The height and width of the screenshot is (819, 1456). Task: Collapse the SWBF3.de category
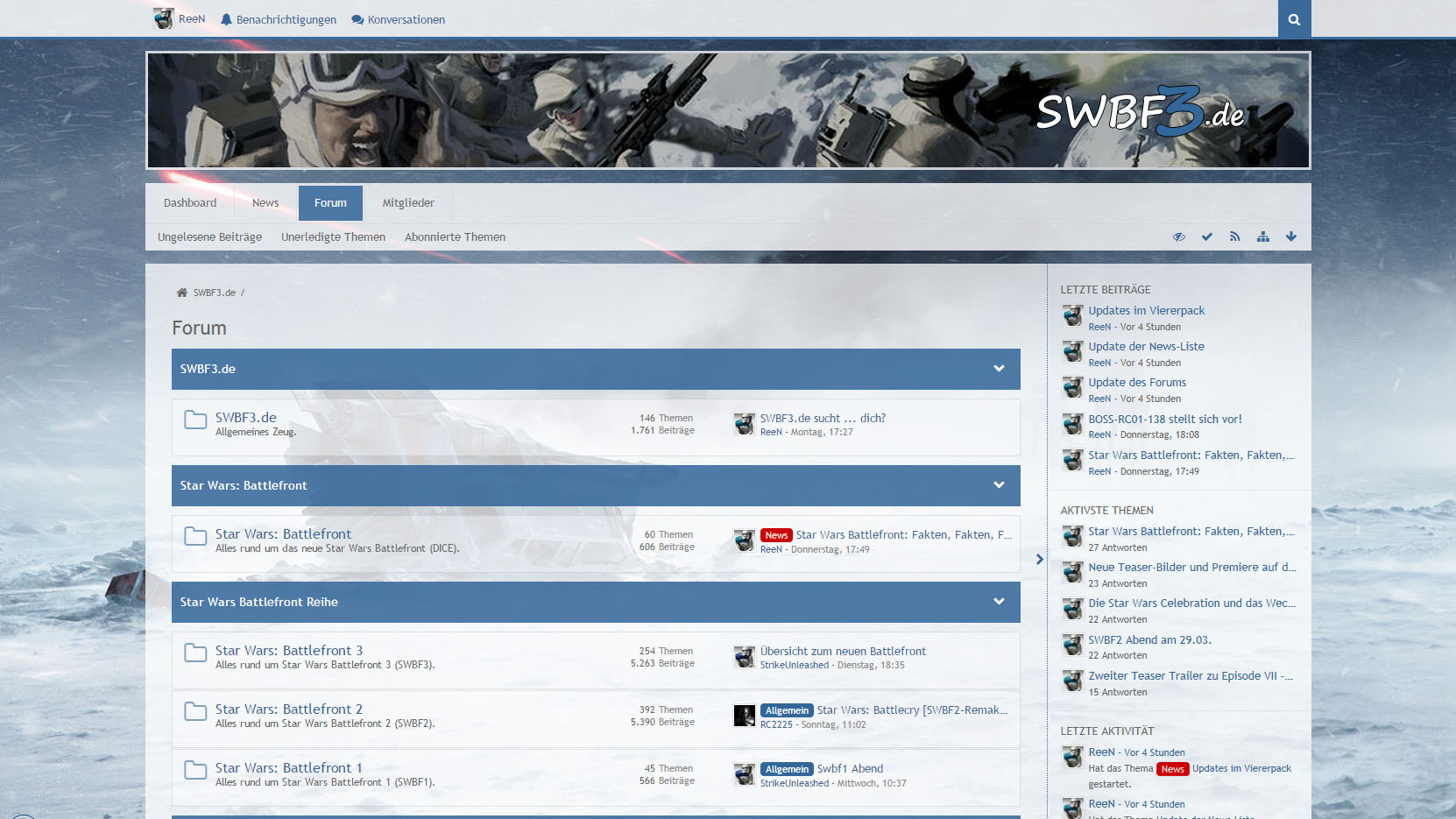tap(999, 369)
